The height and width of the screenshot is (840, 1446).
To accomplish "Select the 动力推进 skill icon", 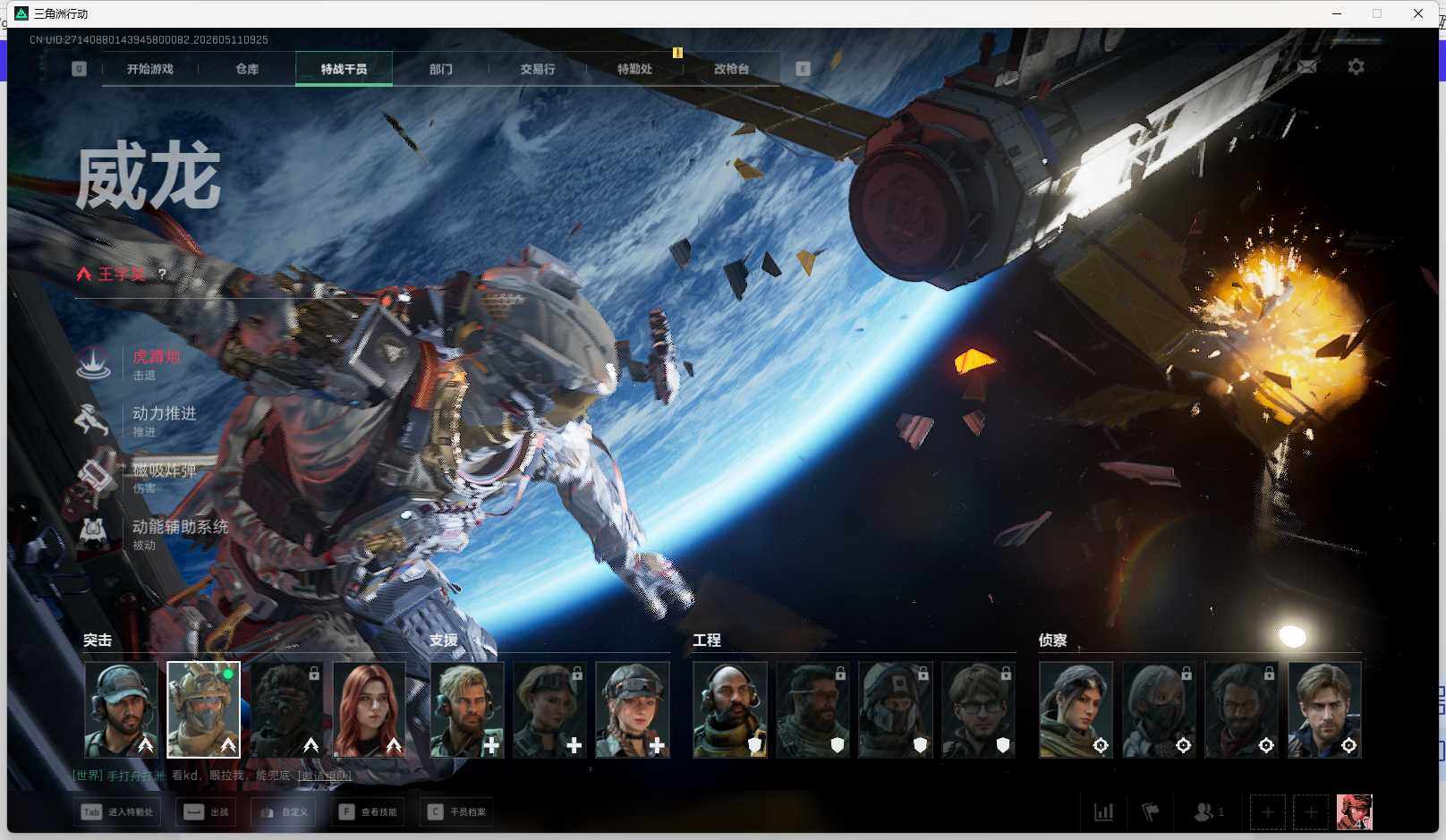I will point(93,420).
